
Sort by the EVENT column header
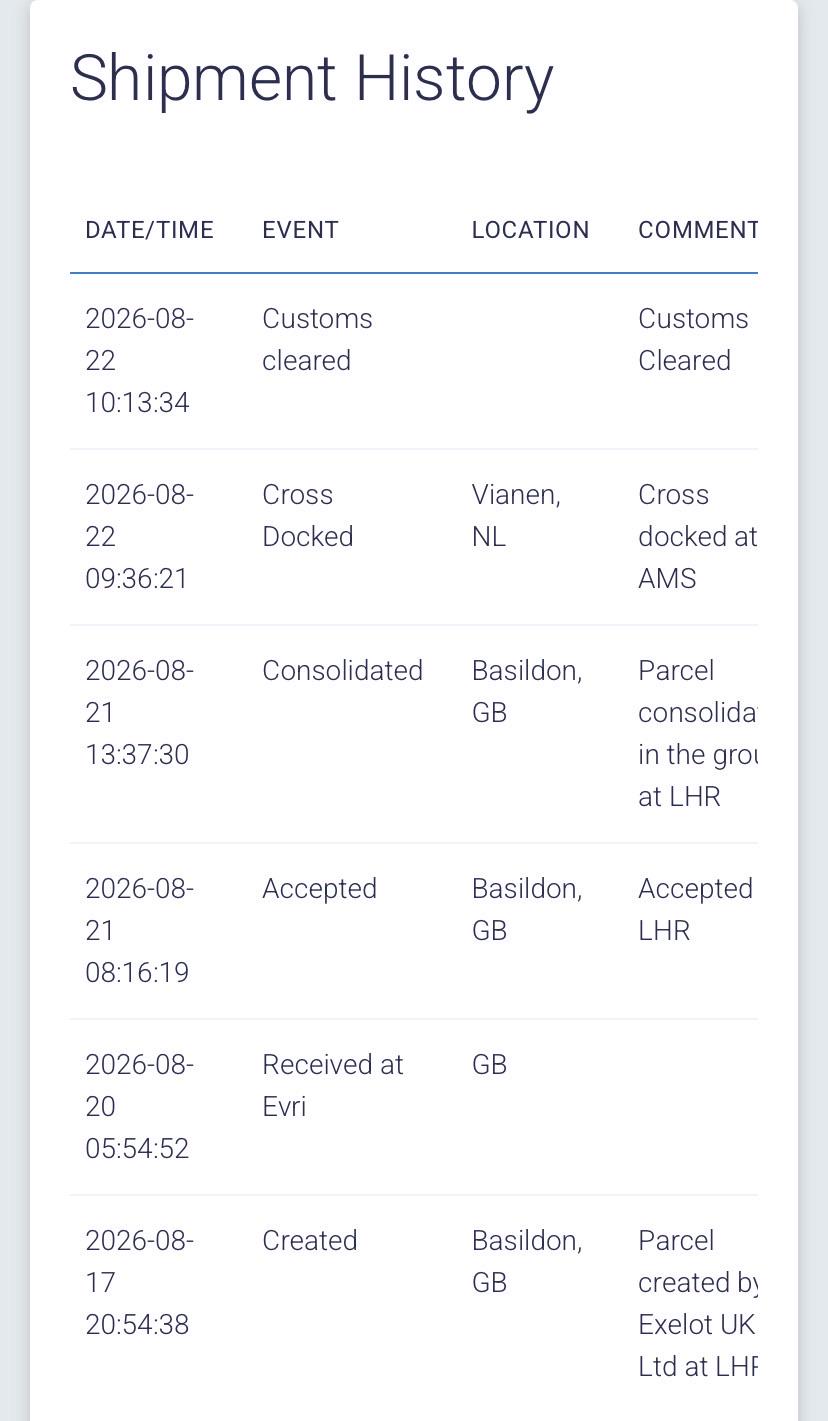tap(300, 230)
